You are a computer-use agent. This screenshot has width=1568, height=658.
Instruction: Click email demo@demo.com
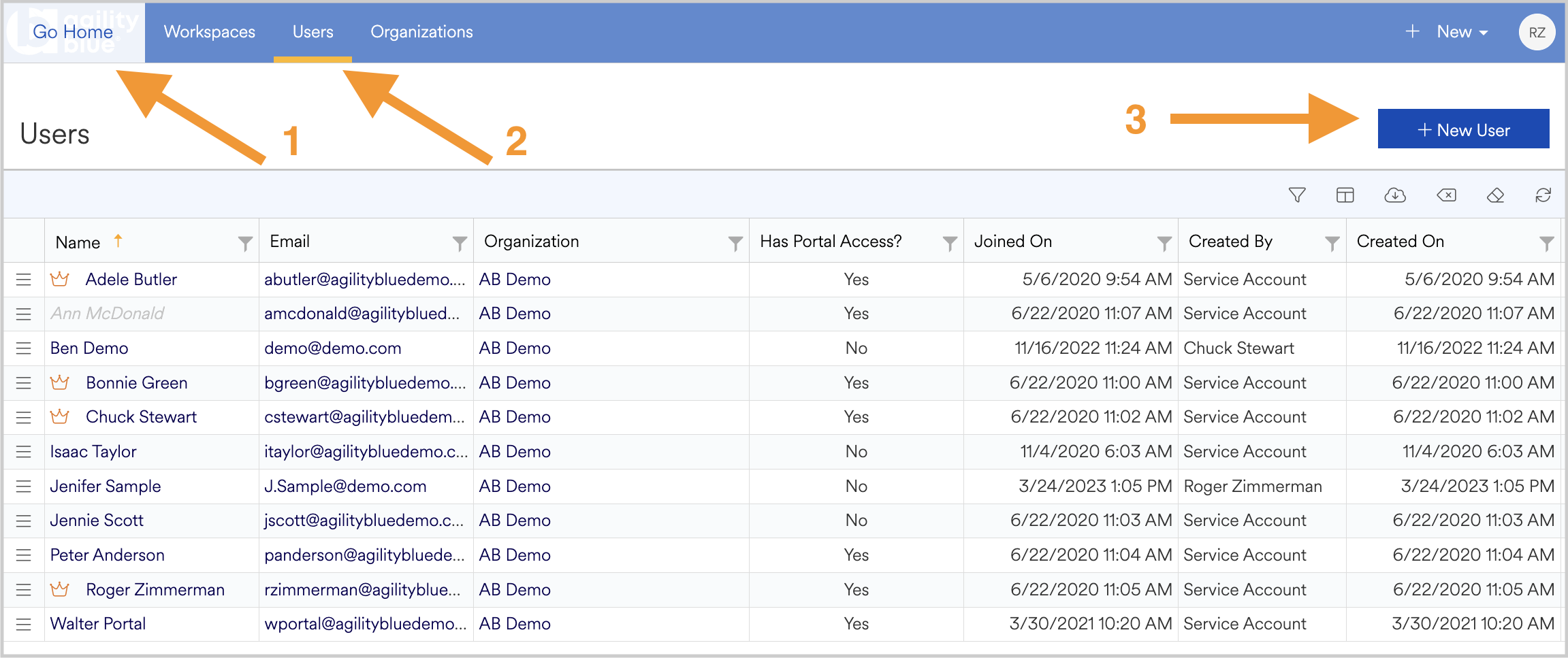(333, 348)
